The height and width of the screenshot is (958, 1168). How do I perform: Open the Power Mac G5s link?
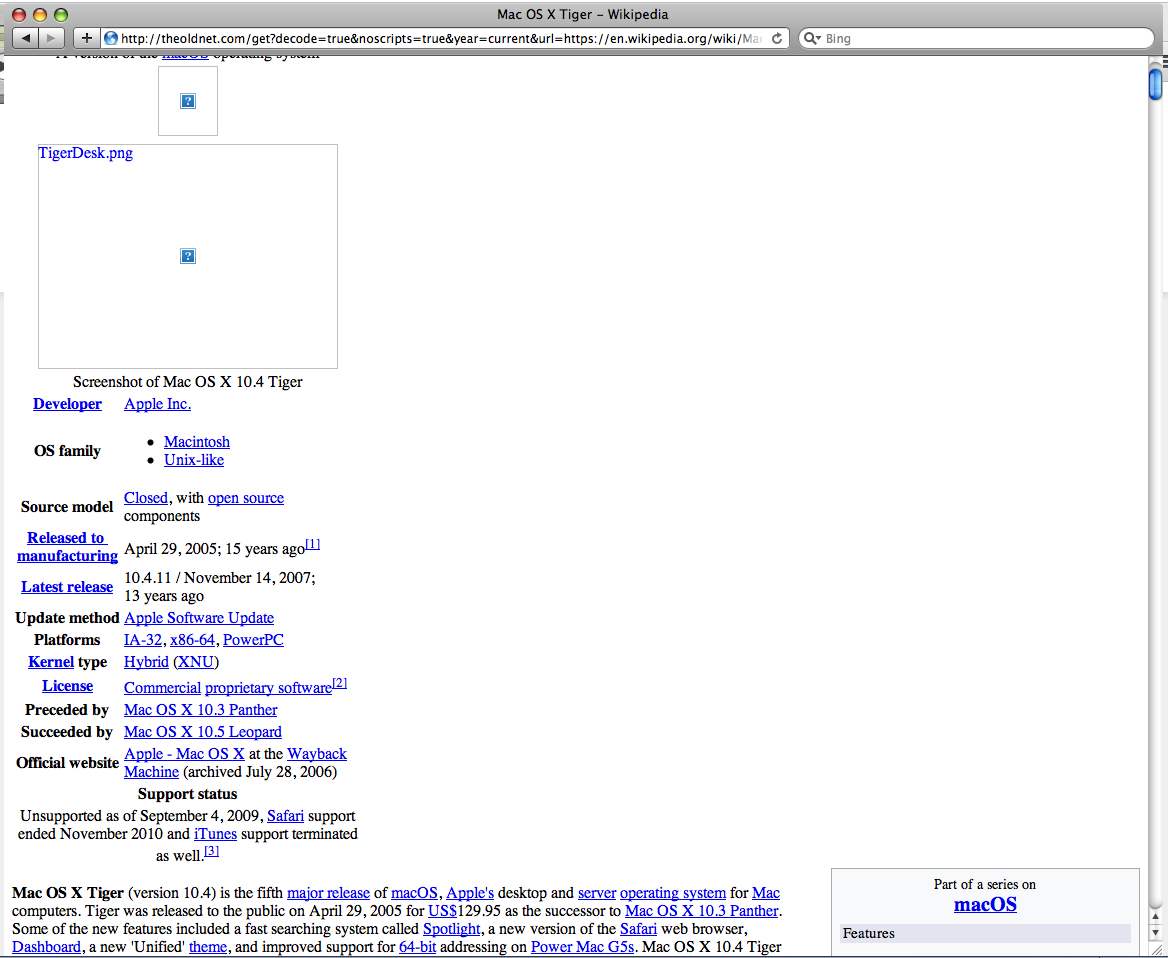583,947
